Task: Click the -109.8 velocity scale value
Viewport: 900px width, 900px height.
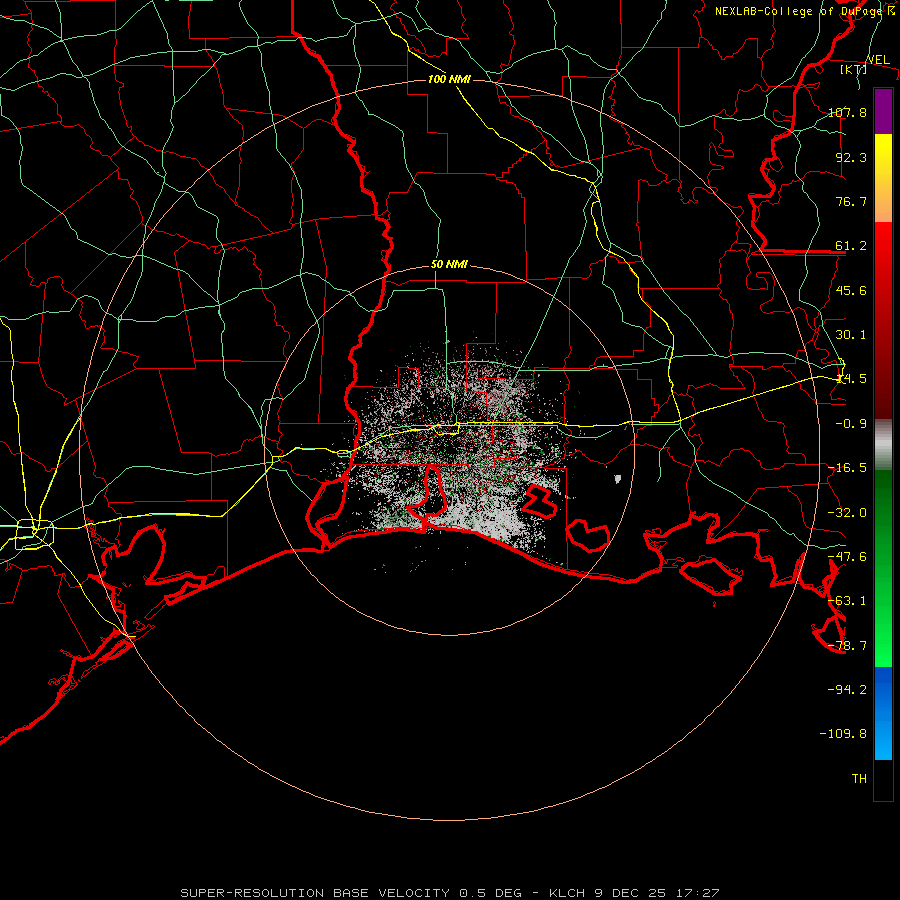Action: click(x=843, y=734)
